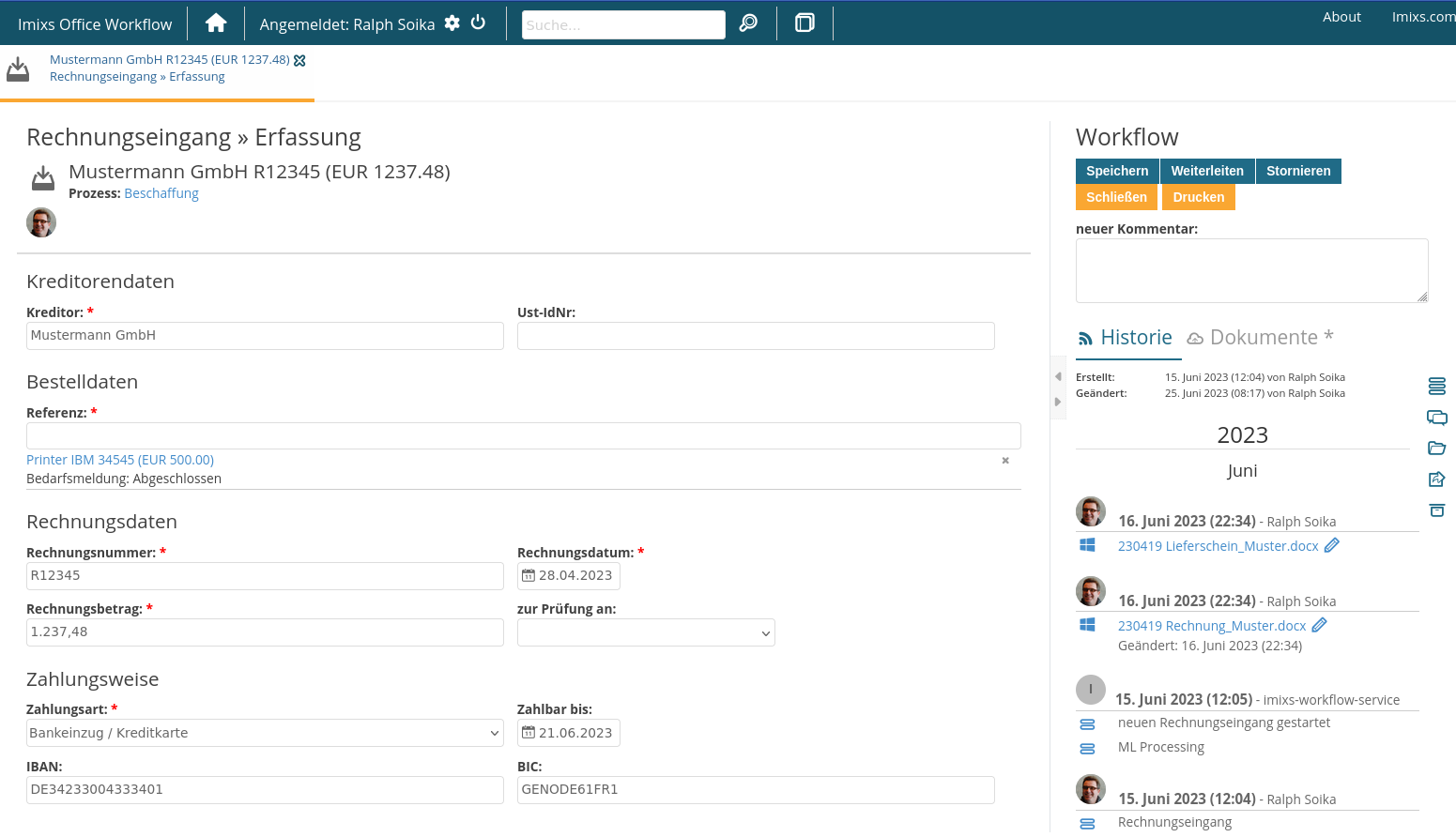This screenshot has height=837, width=1456.
Task: Click the inbox icon beside the breadcrumb
Action: coord(18,67)
